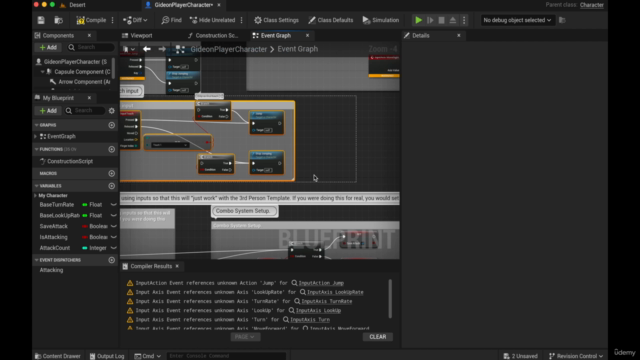This screenshot has height=360, width=640.
Task: Close the Components panel
Action: coord(89,36)
